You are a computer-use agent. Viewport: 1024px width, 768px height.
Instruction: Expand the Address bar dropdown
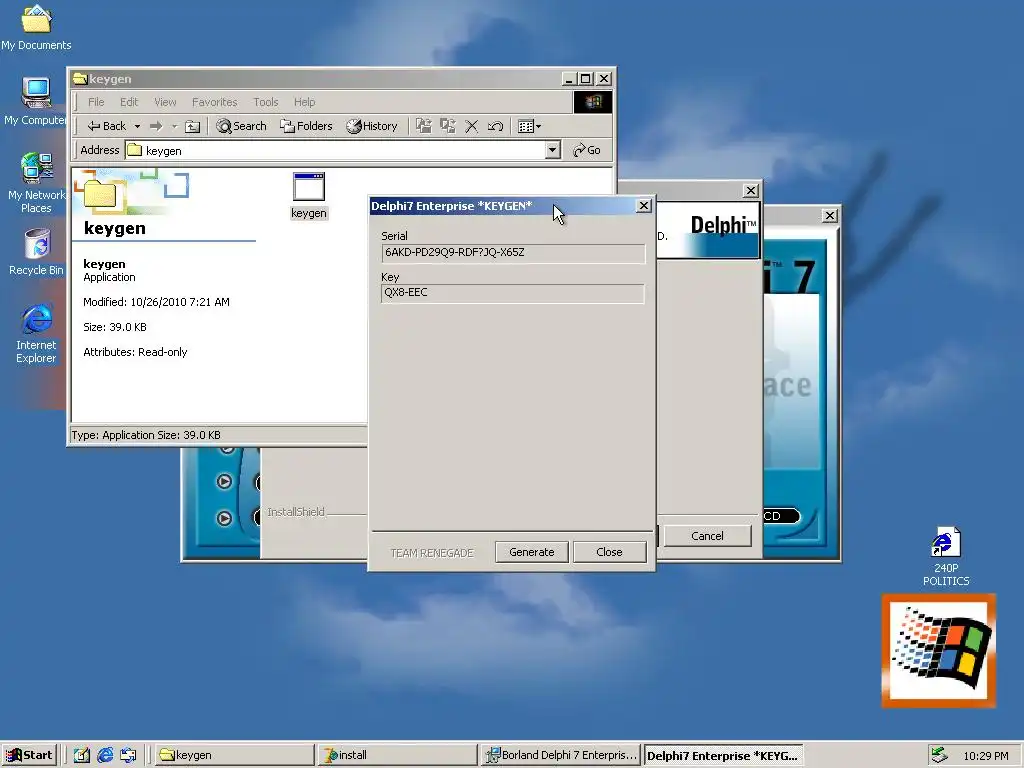552,150
